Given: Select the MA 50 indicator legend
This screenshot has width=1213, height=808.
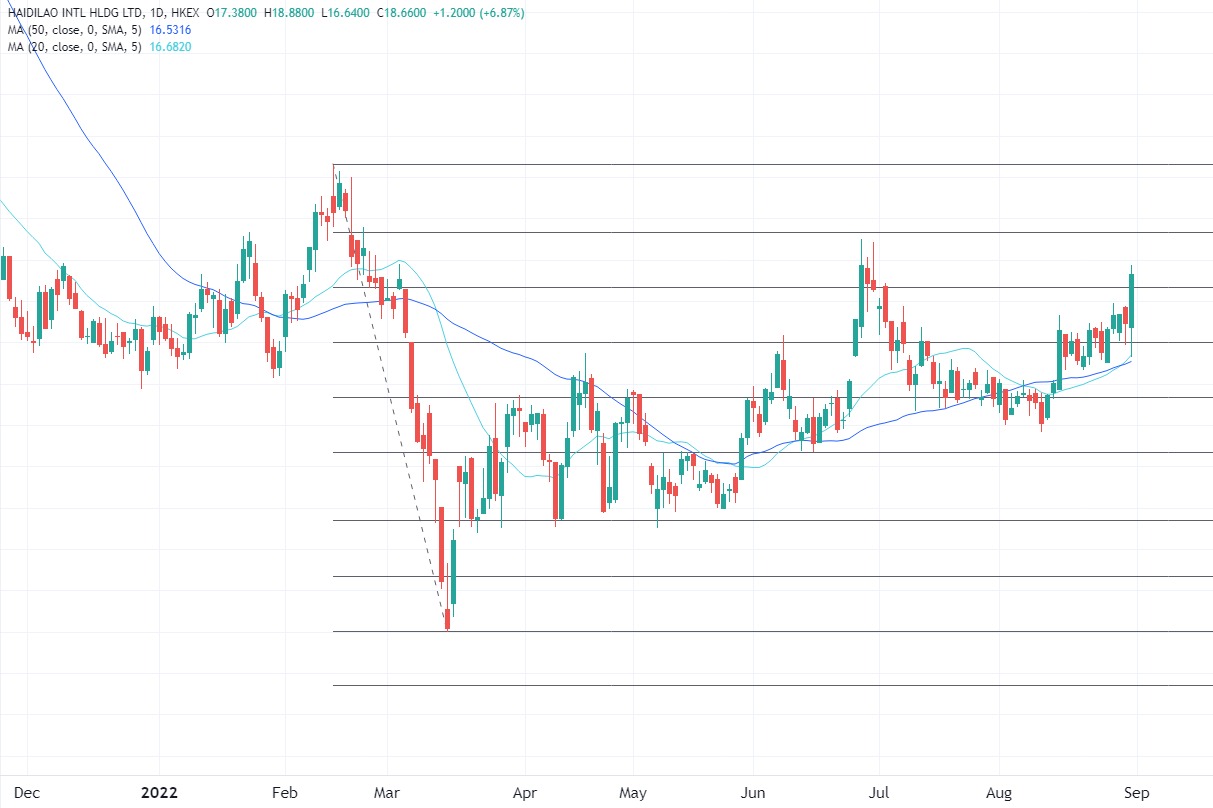Looking at the screenshot, I should [72, 30].
